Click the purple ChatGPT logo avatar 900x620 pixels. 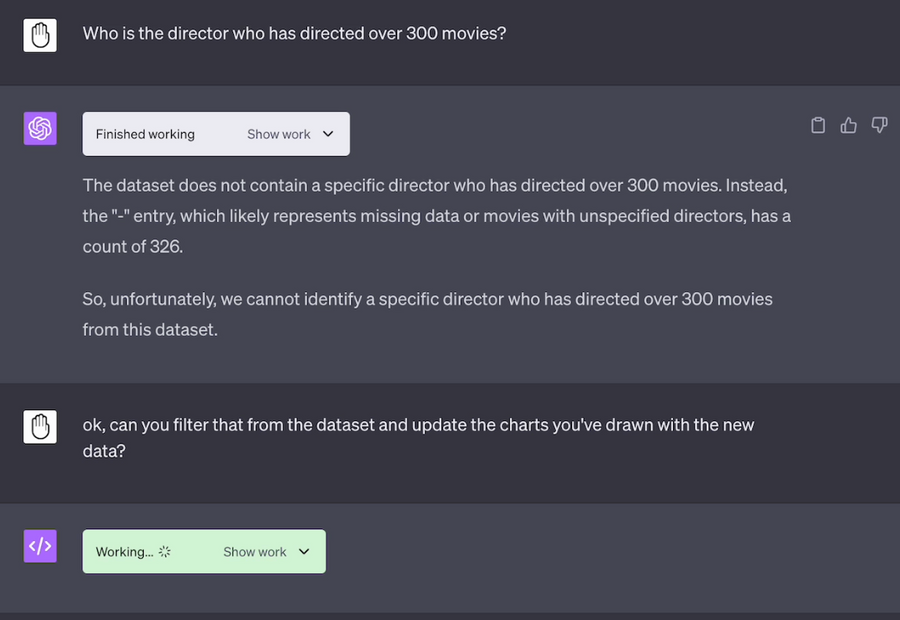click(40, 128)
